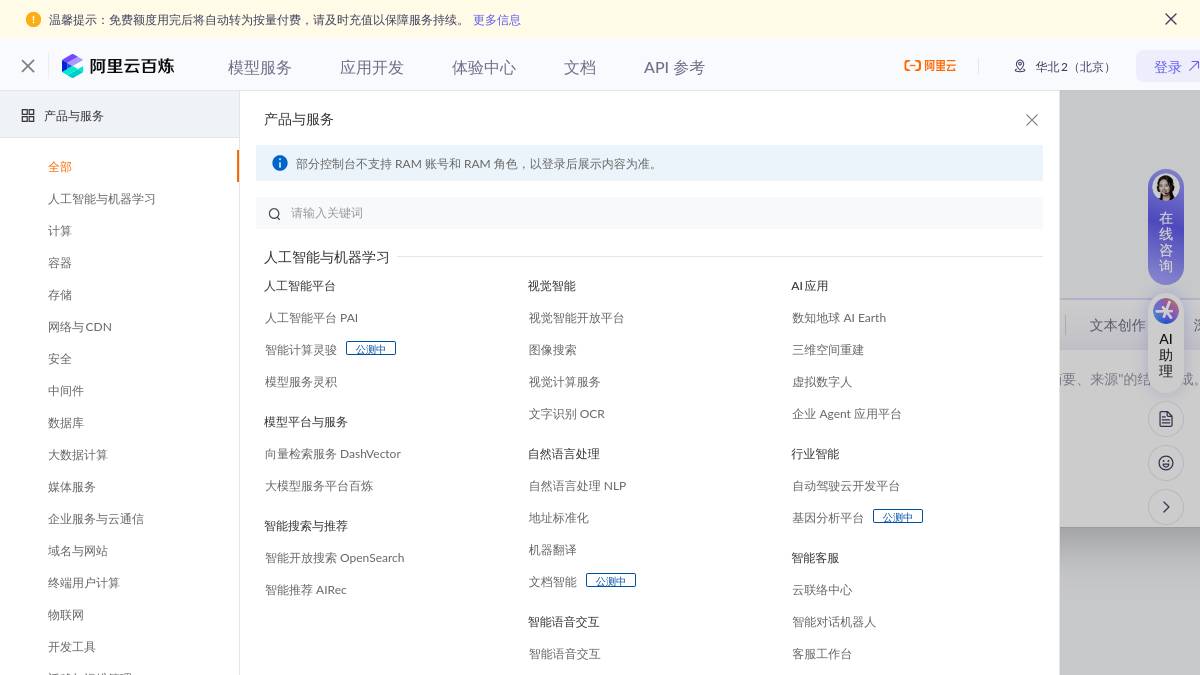Click the smiley feedback icon
Image resolution: width=1200 pixels, height=675 pixels.
[x=1166, y=463]
